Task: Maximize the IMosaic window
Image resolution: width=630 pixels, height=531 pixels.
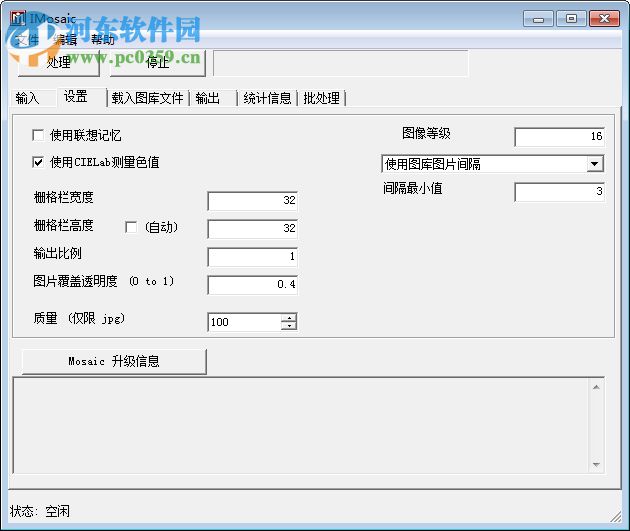Action: (x=571, y=19)
